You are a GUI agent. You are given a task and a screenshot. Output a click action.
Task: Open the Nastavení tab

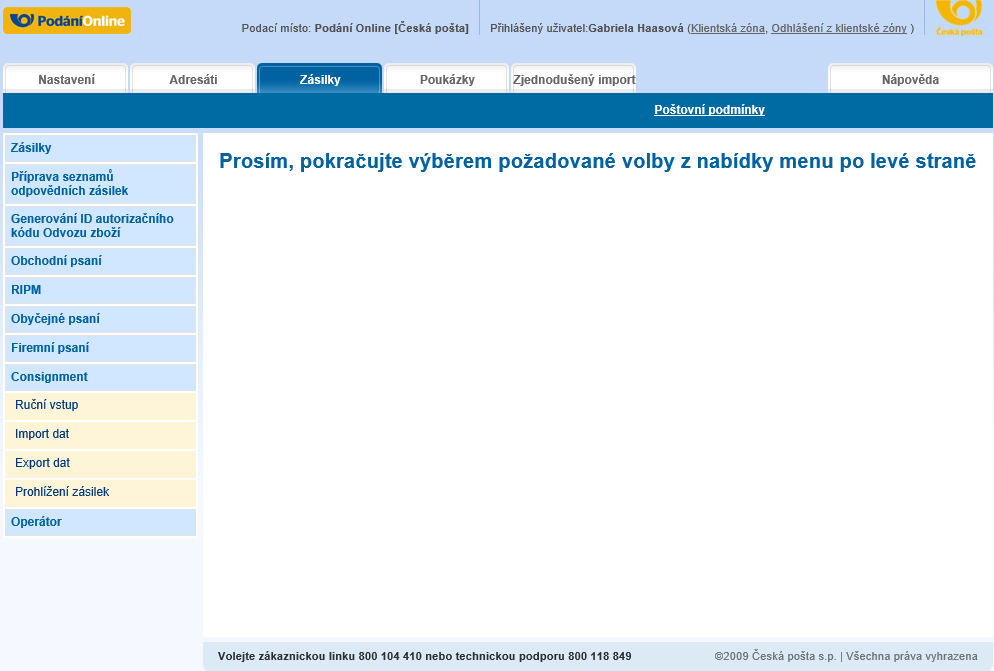(x=66, y=79)
